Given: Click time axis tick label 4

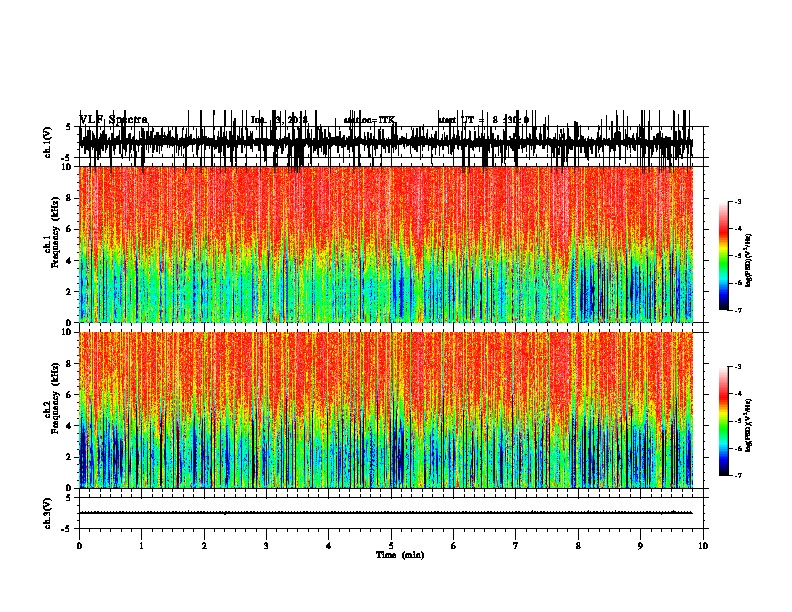Looking at the screenshot, I should coord(329,546).
